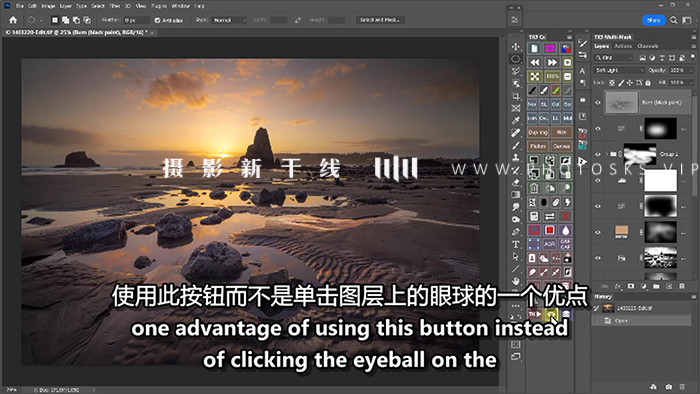Click the TK rewind double-arrow button
This screenshot has width=700, height=394.
(534, 62)
